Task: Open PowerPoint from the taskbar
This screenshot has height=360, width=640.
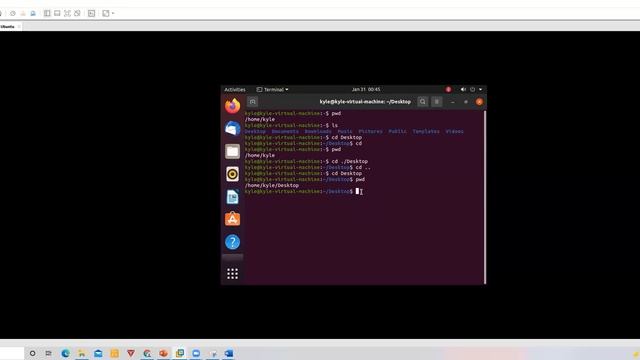Action: click(x=164, y=353)
